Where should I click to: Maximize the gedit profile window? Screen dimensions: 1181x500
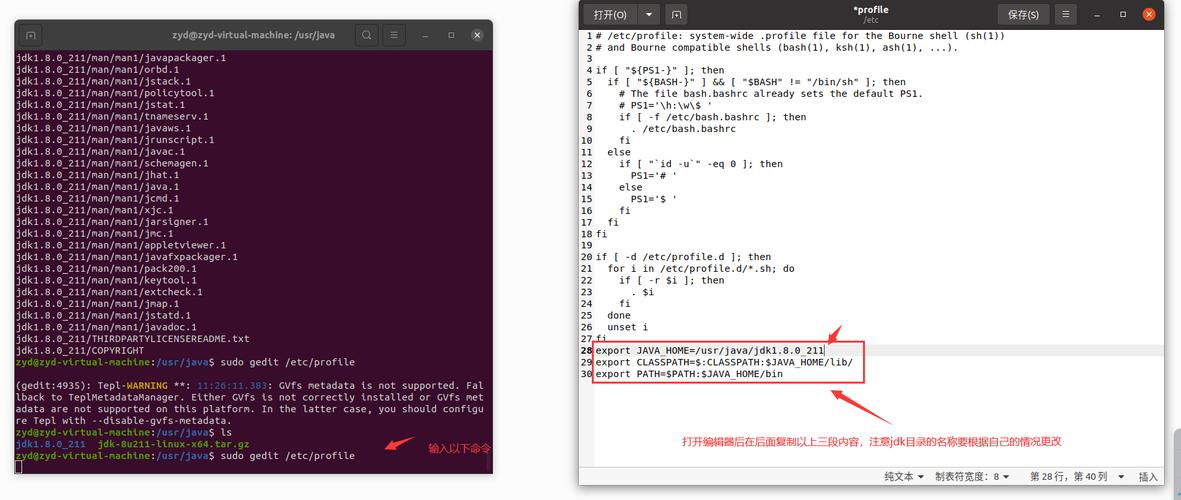(x=1123, y=14)
